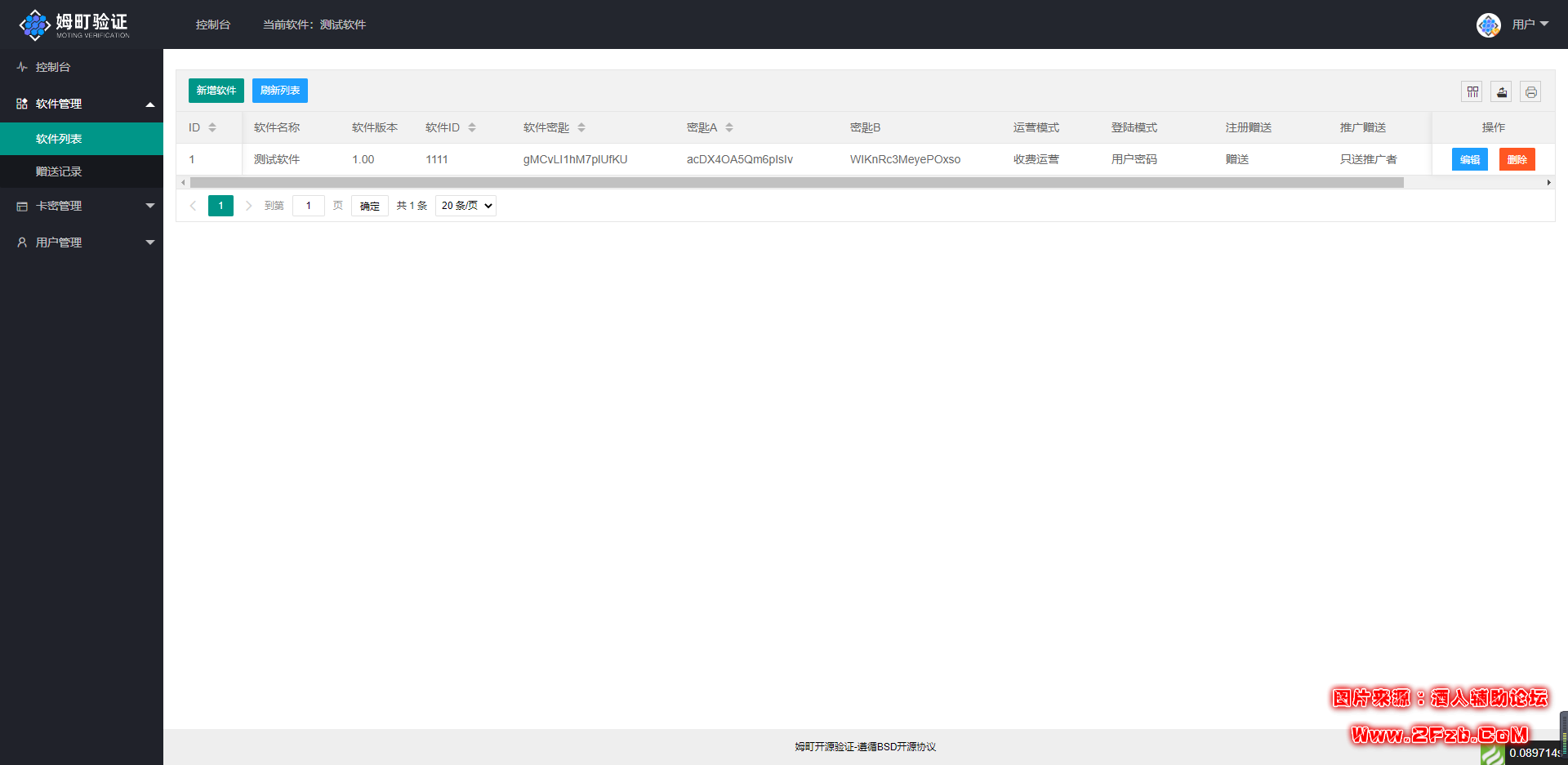
Task: Click the 控制台 sidebar pulse icon
Action: point(22,67)
